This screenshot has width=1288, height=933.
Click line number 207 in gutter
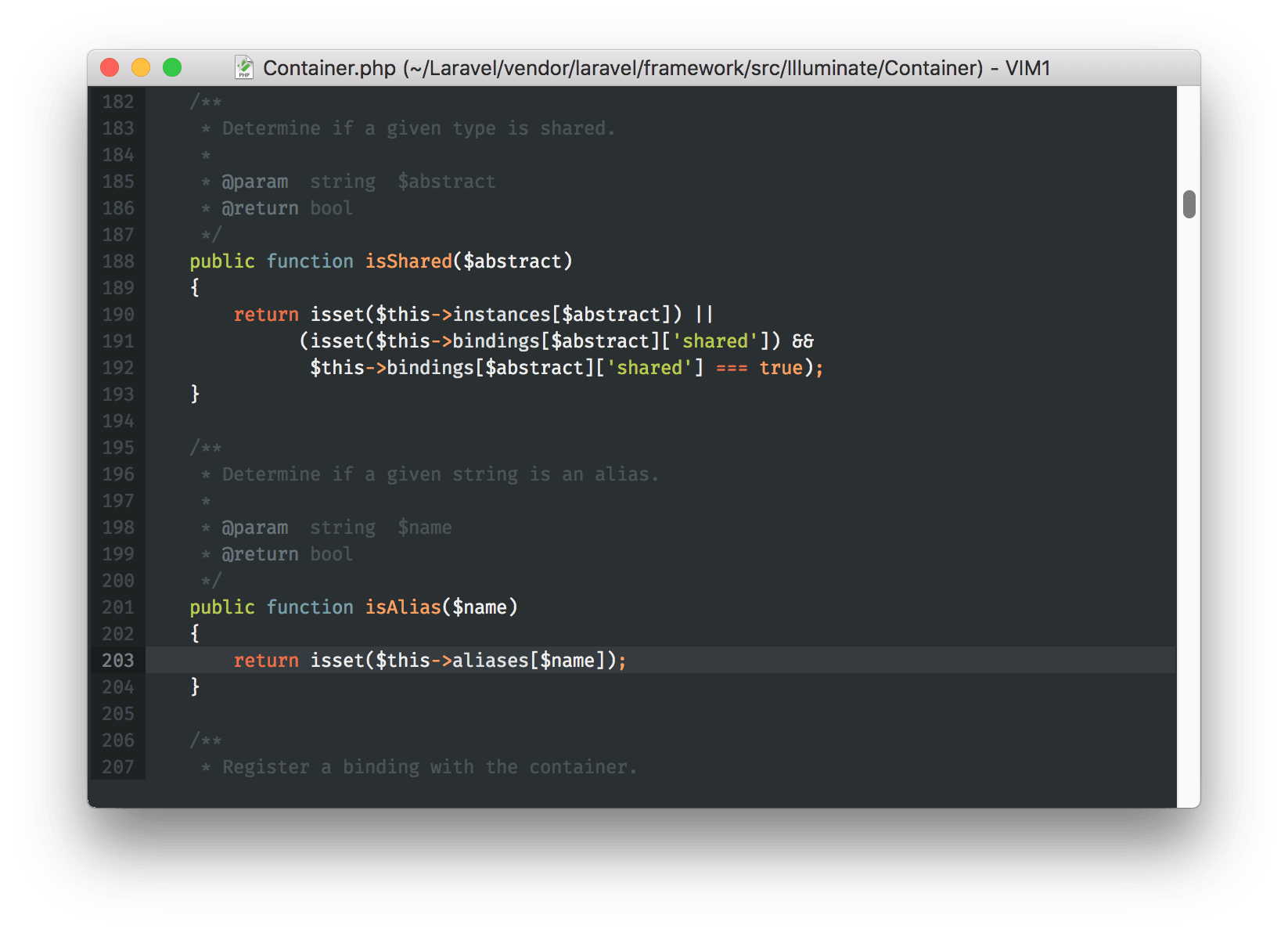tap(118, 767)
